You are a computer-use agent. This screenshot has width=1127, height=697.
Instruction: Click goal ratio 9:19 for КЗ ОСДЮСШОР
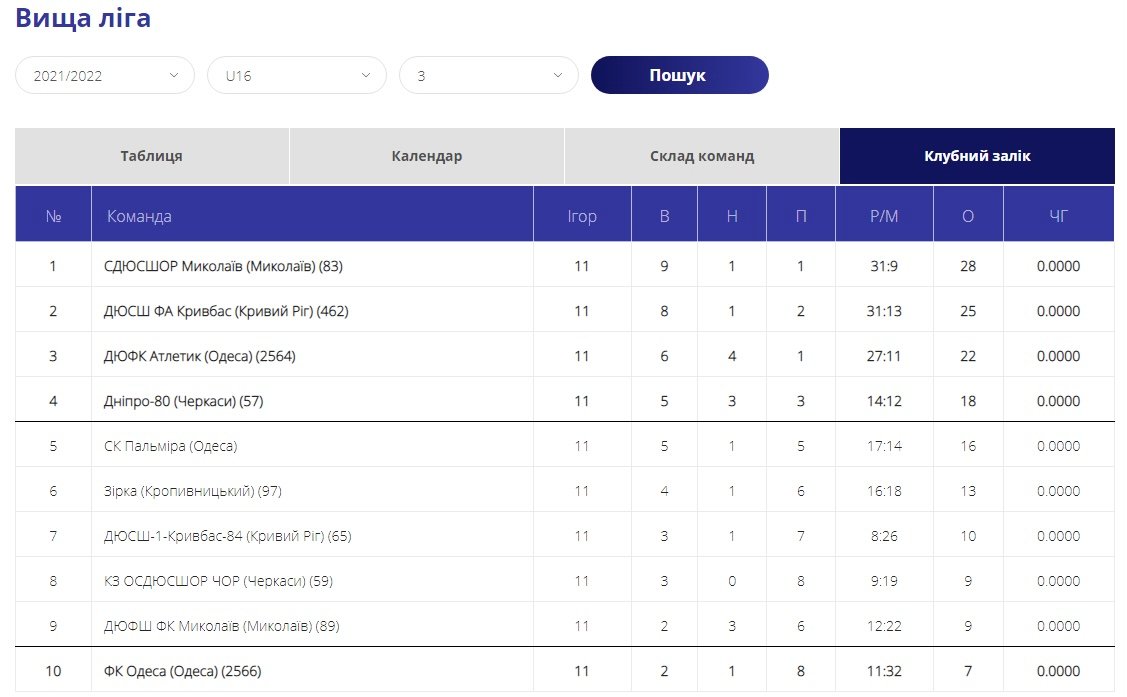[884, 581]
